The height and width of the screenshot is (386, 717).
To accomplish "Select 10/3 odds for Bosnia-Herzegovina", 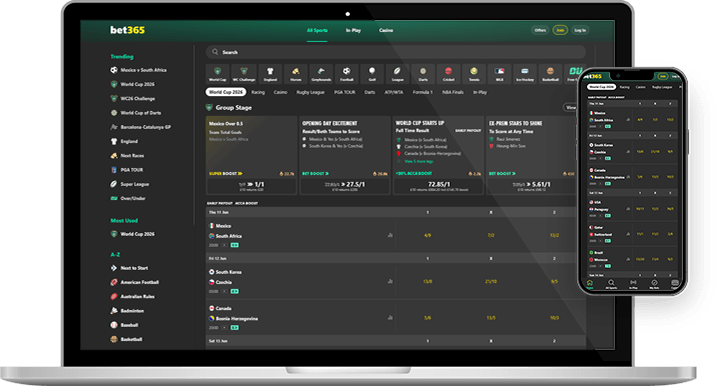I will click(x=554, y=317).
